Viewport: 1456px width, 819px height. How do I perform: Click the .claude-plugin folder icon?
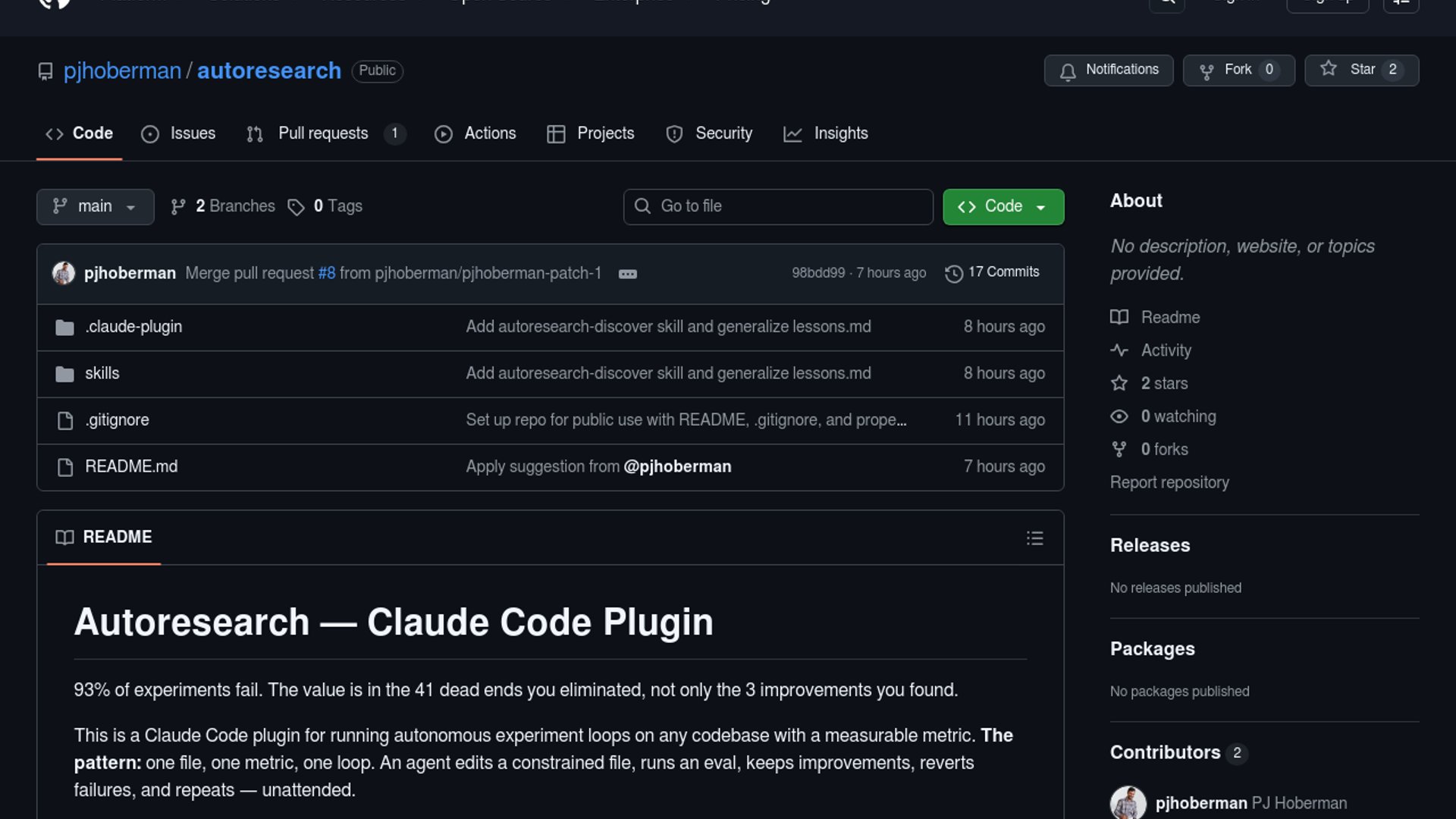coord(65,328)
